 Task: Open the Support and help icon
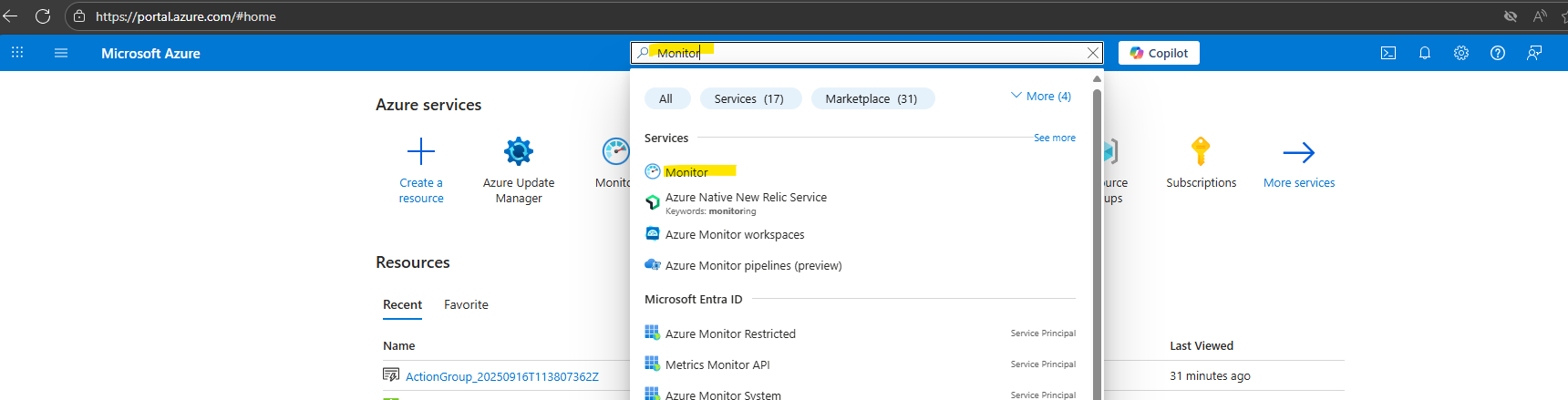point(1498,53)
